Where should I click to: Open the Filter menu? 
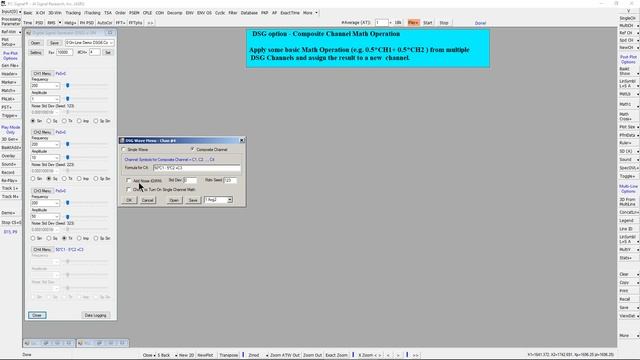[x=233, y=13]
